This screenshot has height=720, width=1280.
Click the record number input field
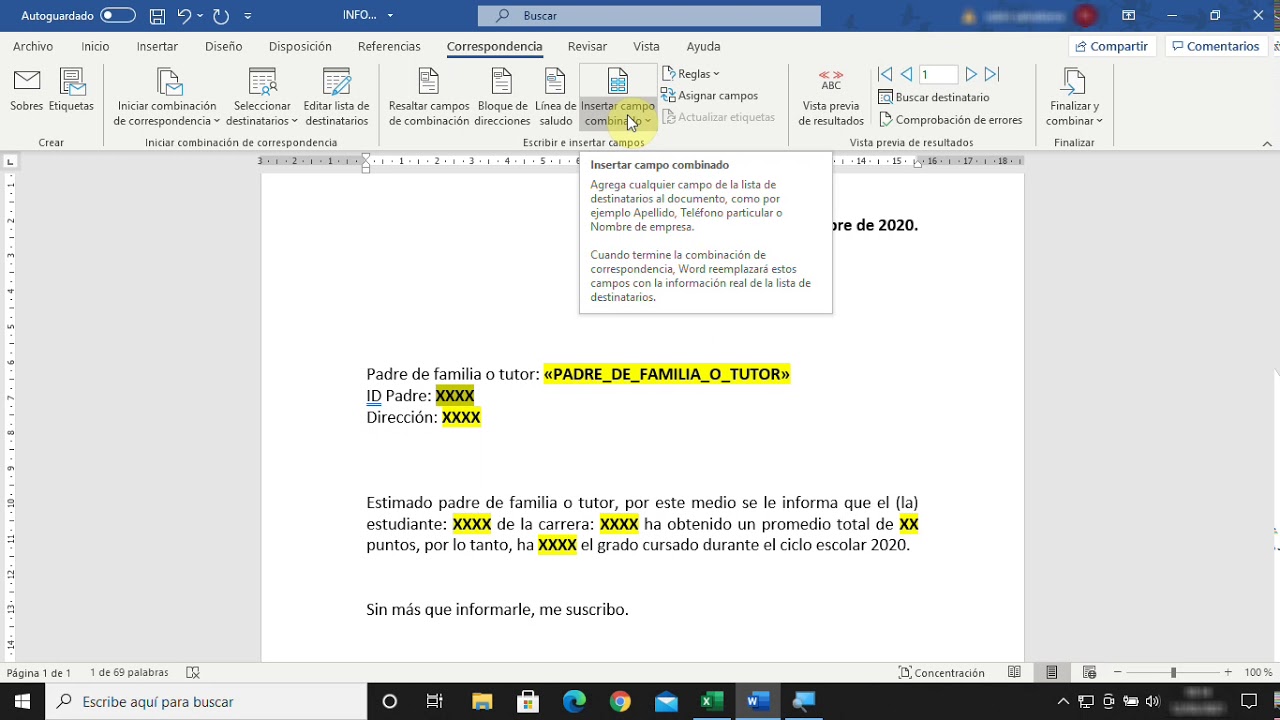939,74
